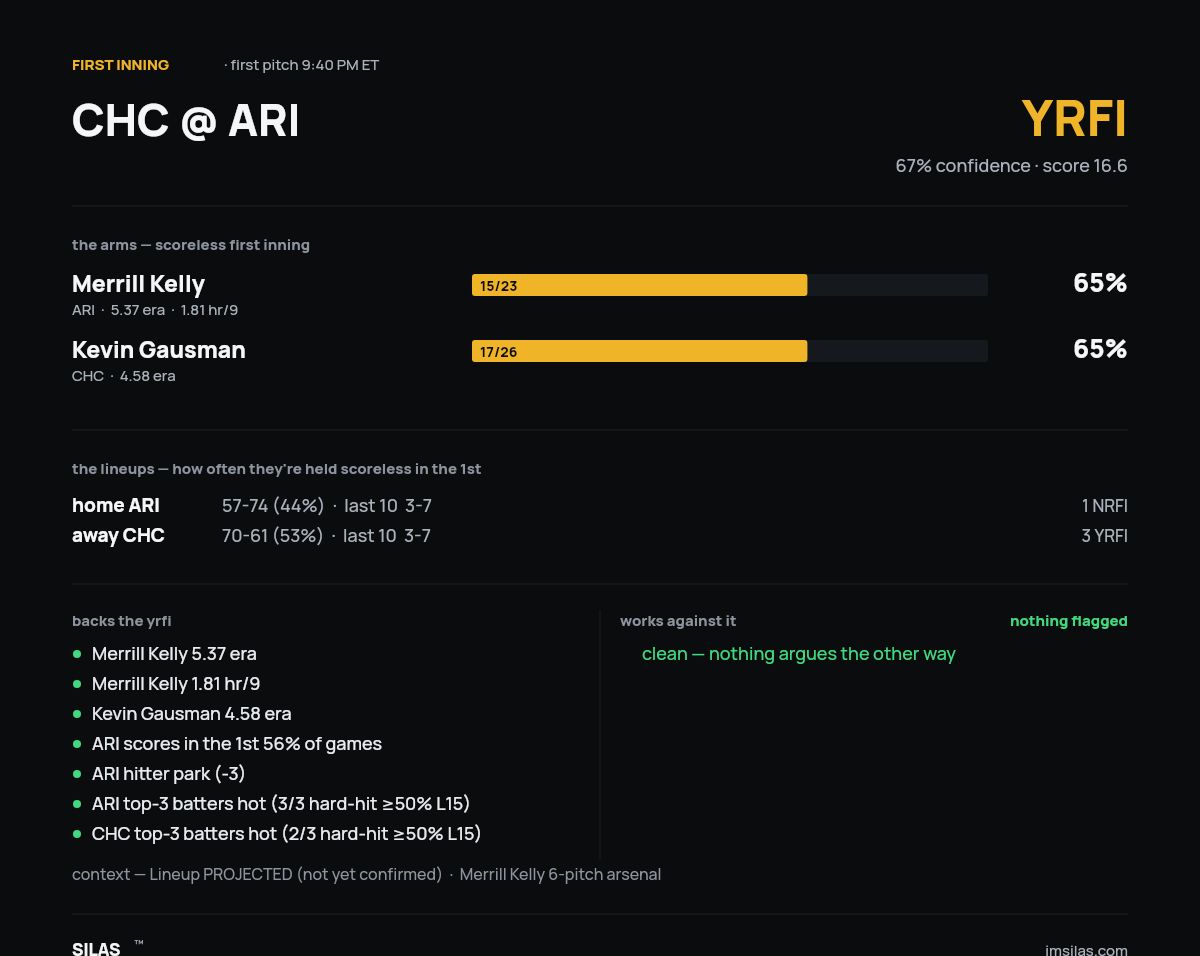Click the 3 YRFI result for away CHC
The height and width of the screenshot is (956, 1200).
(1104, 536)
